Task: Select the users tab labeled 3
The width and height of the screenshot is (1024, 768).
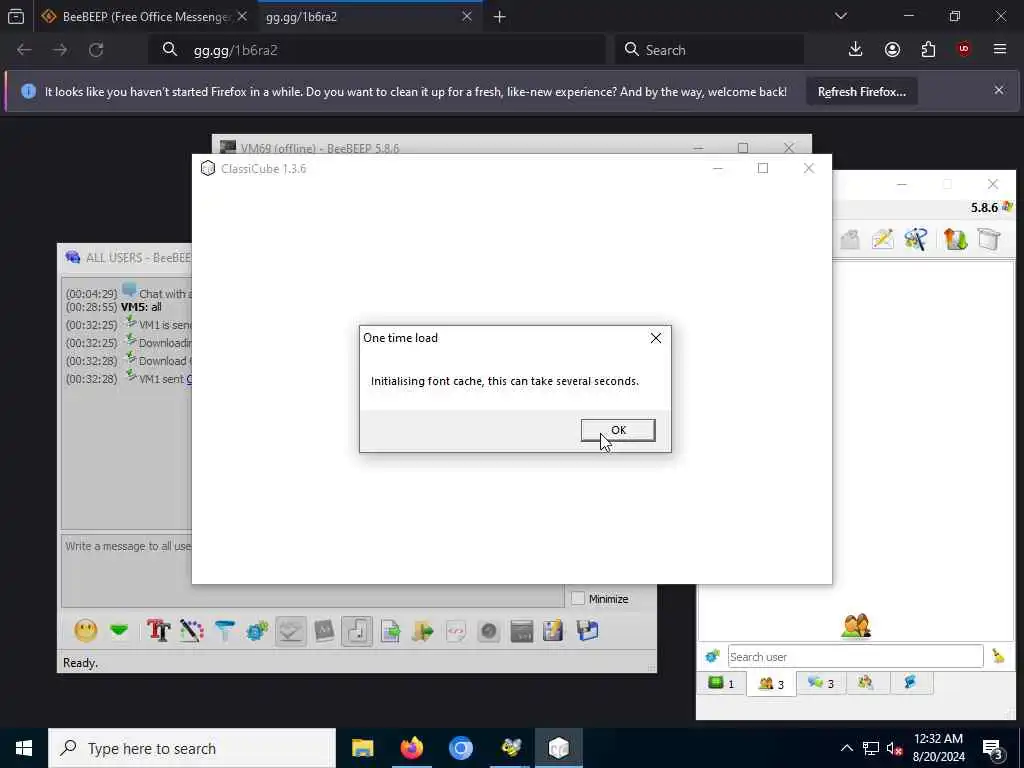Action: click(771, 684)
